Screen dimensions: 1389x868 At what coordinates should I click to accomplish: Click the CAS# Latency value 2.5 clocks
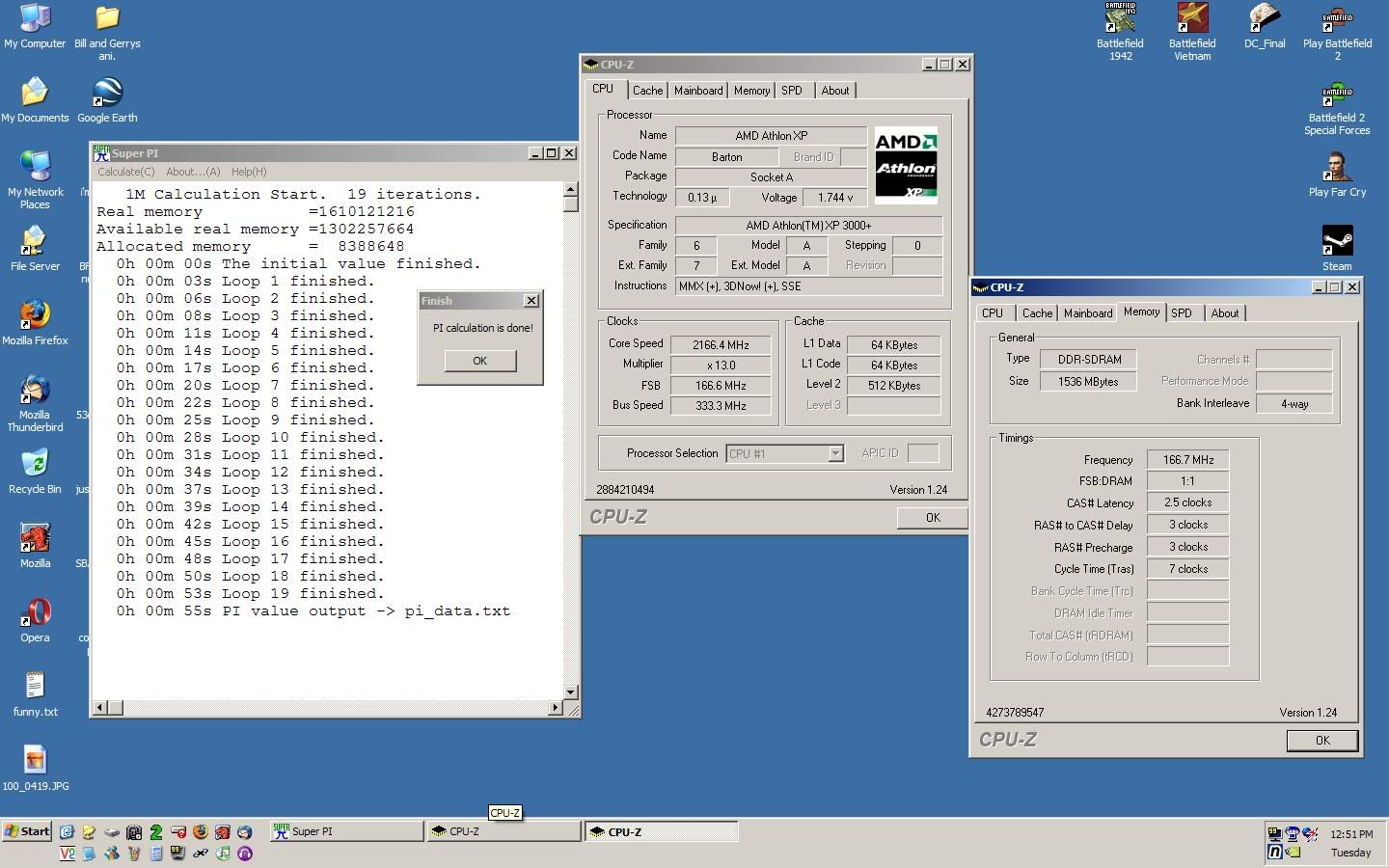tap(1187, 502)
